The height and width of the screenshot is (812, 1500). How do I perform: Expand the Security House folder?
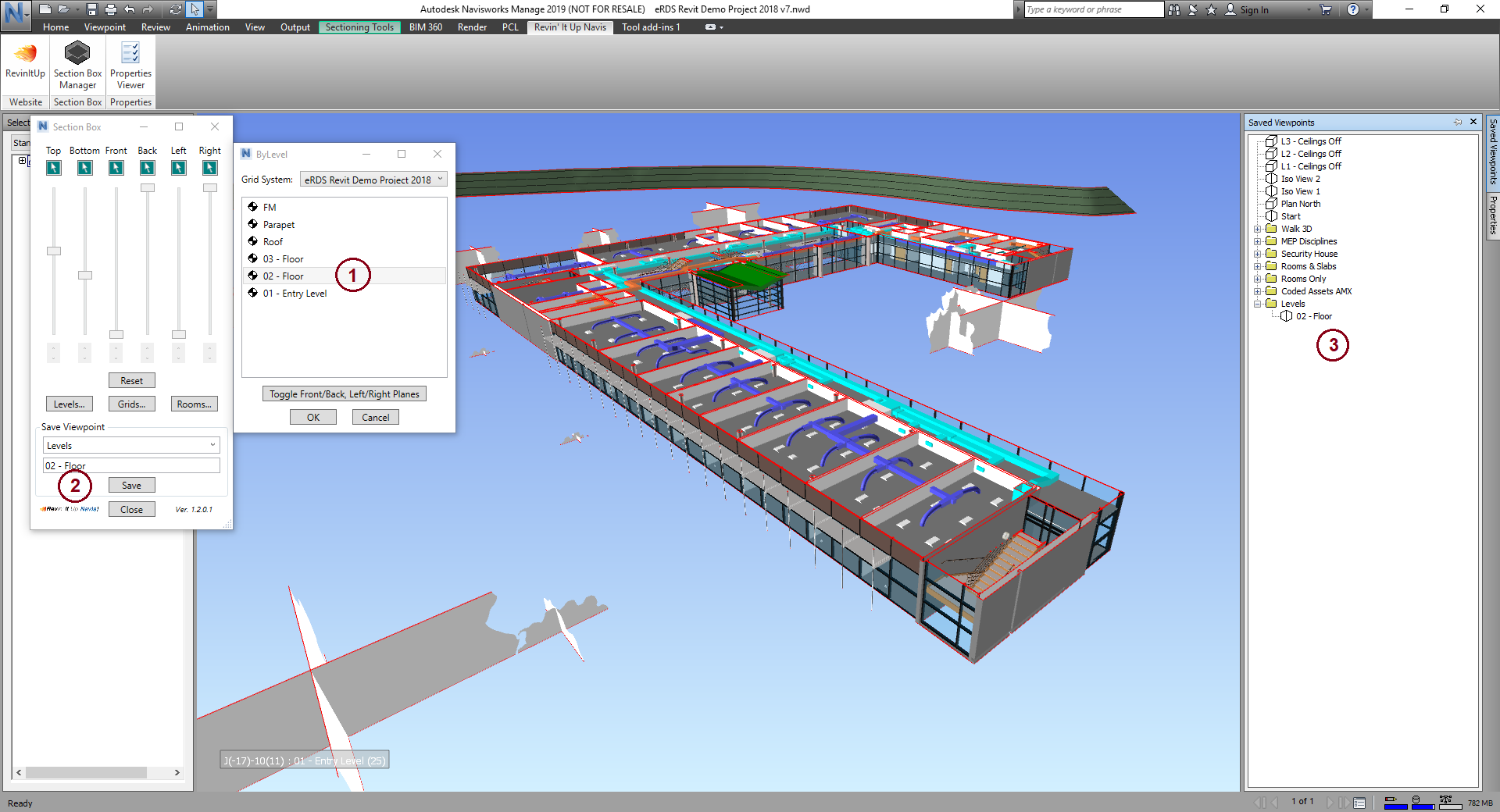tap(1258, 254)
